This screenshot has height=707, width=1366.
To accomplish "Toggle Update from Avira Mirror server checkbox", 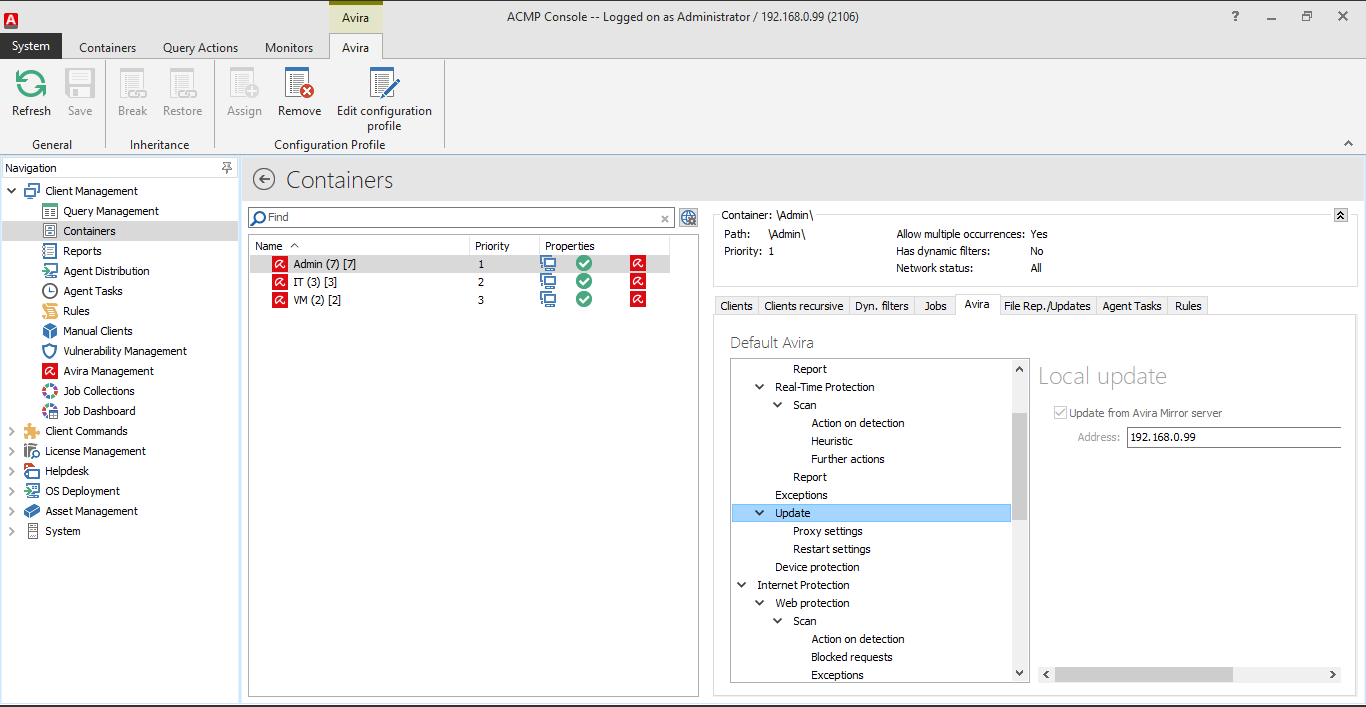I will (x=1061, y=413).
